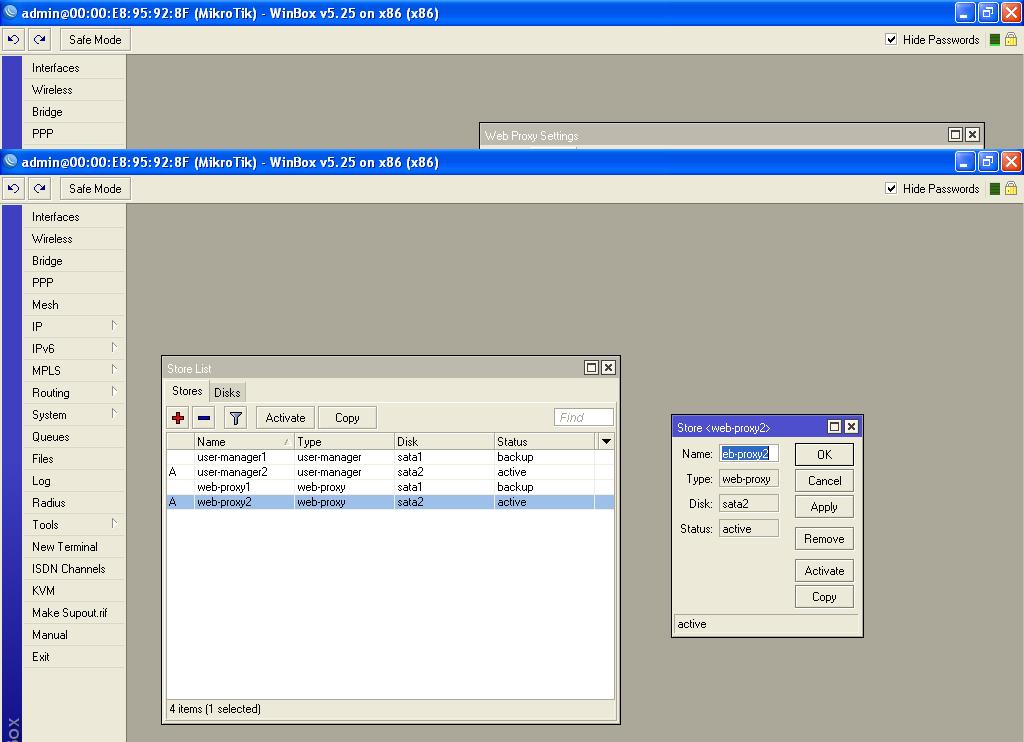
Task: Enable Safe Mode
Action: [94, 188]
